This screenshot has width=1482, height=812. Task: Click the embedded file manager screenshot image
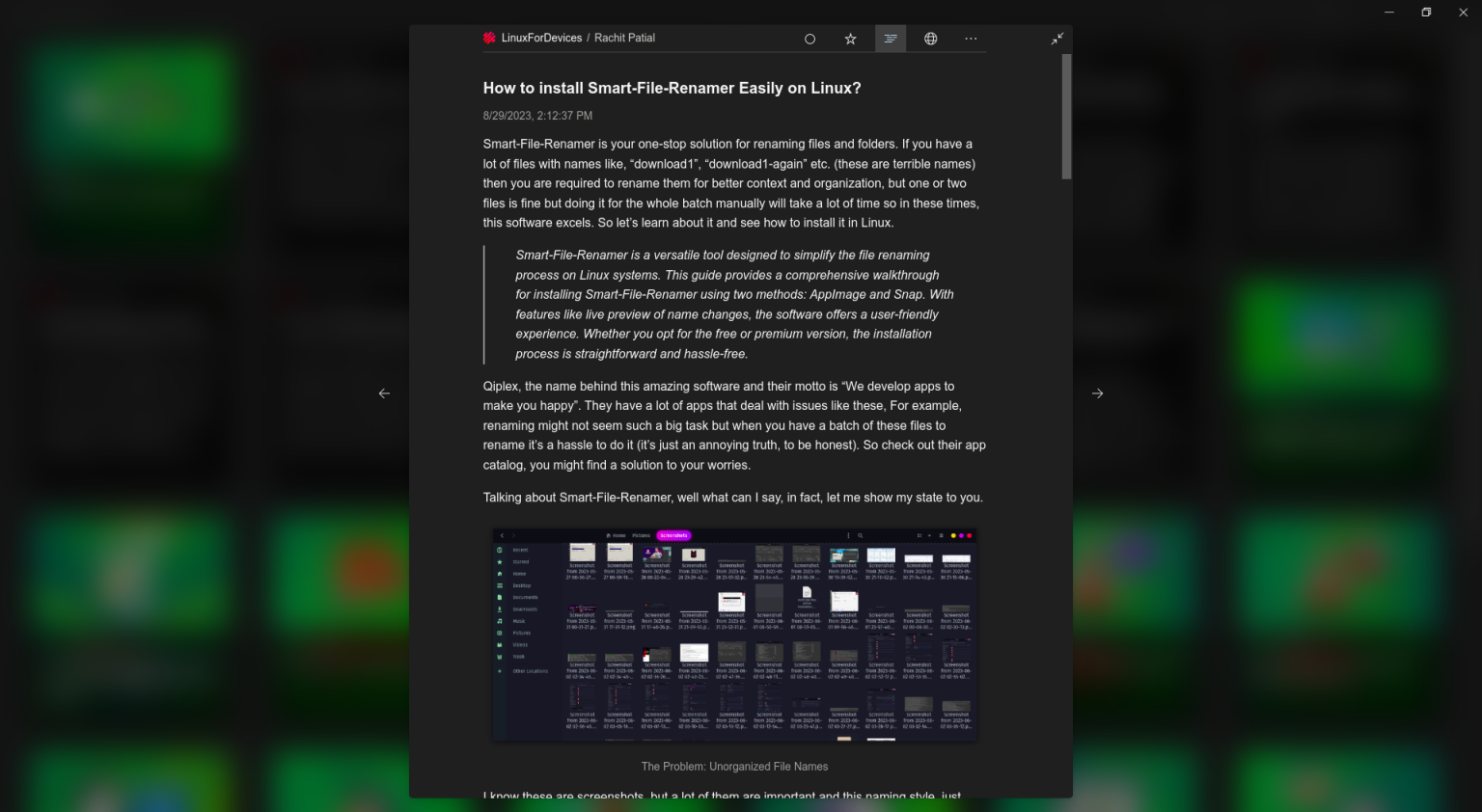[x=734, y=635]
